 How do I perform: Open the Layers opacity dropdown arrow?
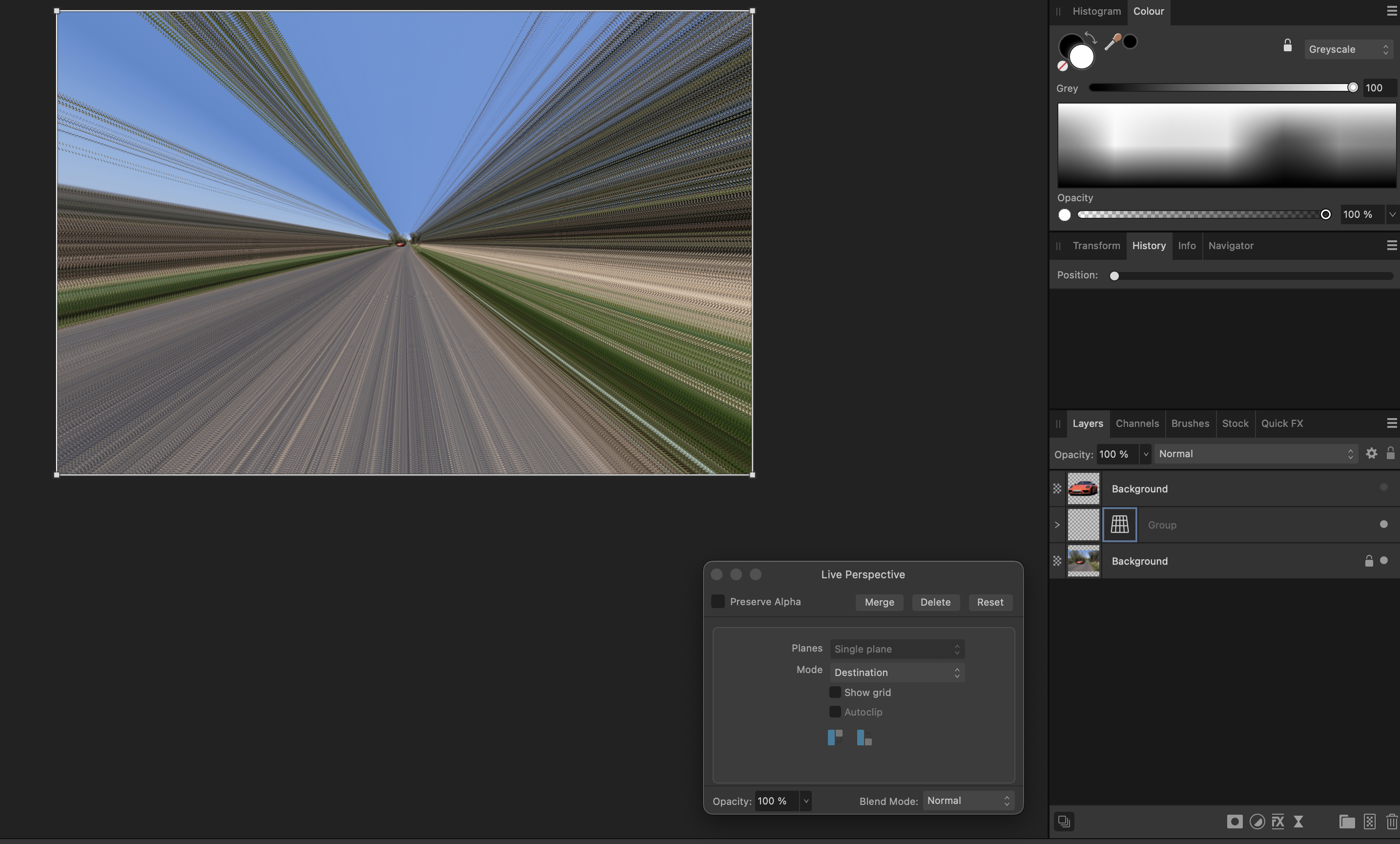point(1146,454)
